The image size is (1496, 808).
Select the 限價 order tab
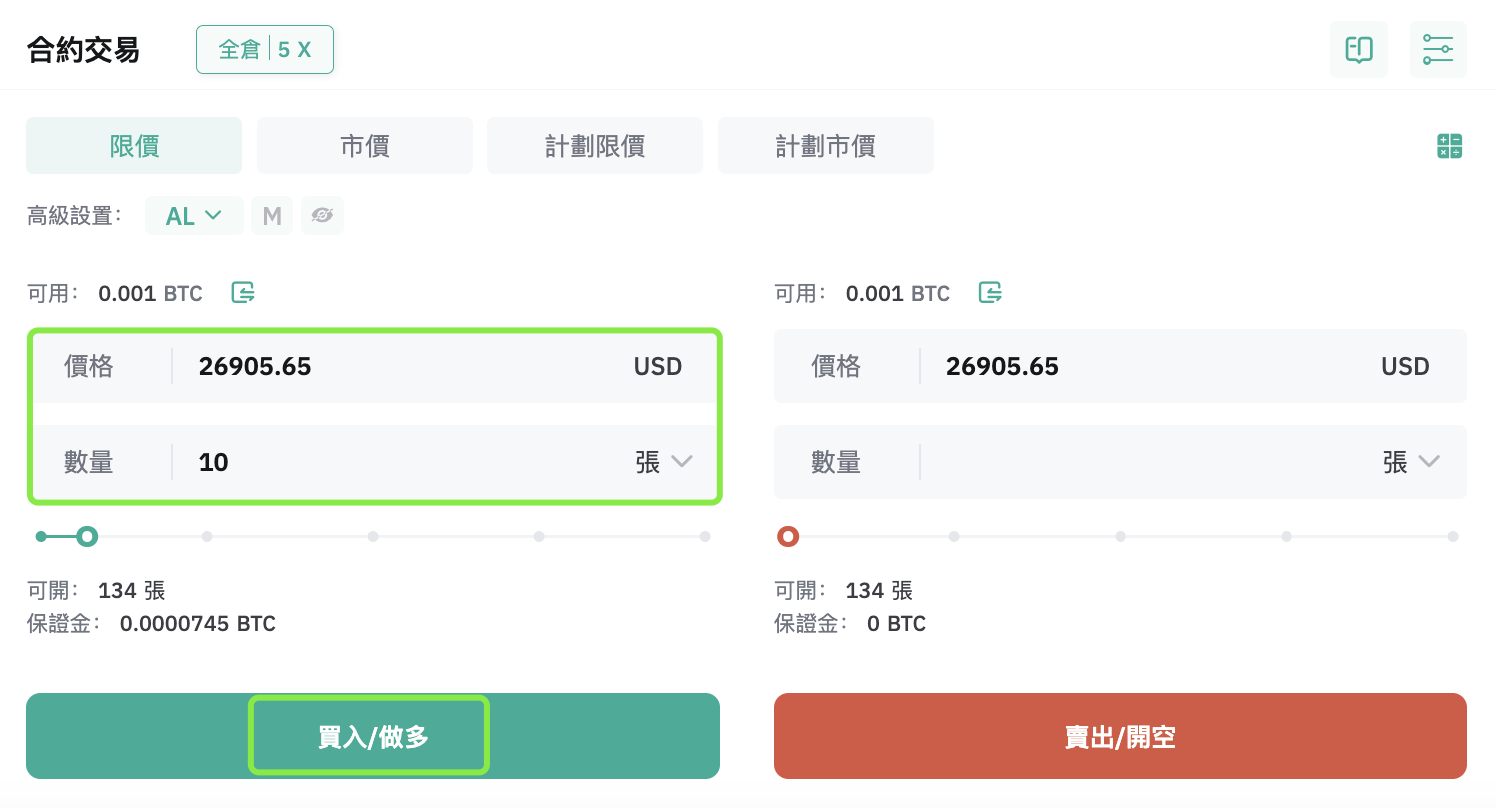(134, 146)
